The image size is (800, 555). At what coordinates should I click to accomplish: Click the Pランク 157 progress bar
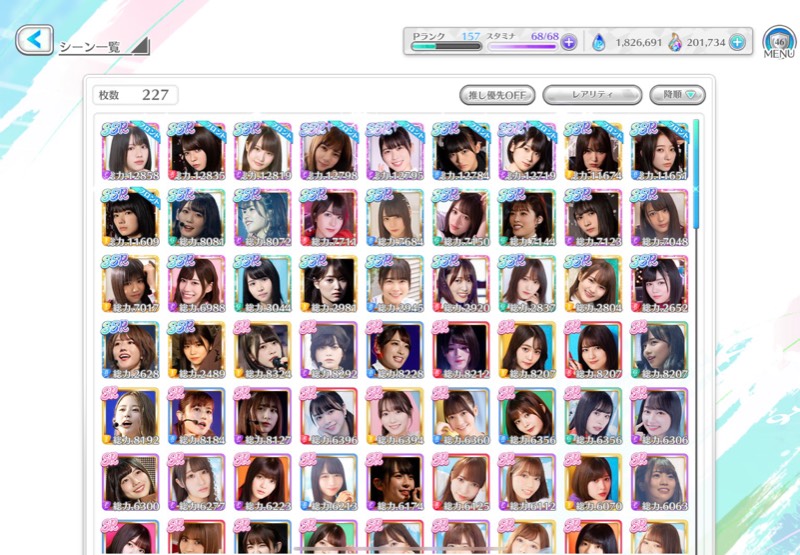point(446,46)
